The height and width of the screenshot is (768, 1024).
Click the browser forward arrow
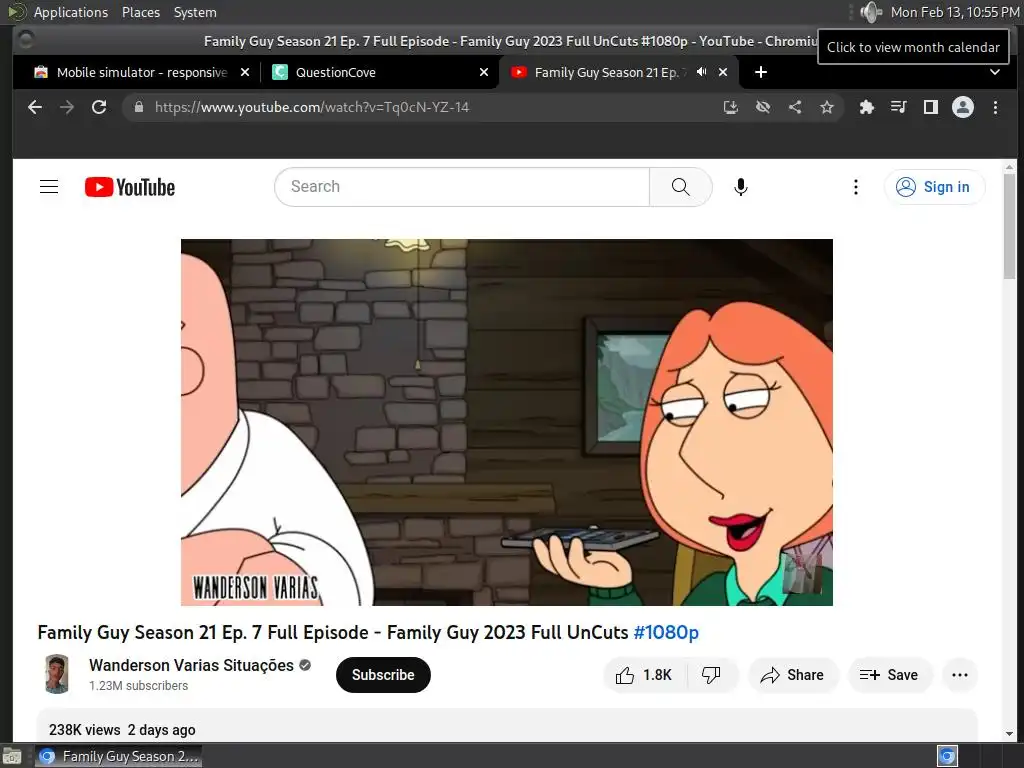[67, 107]
